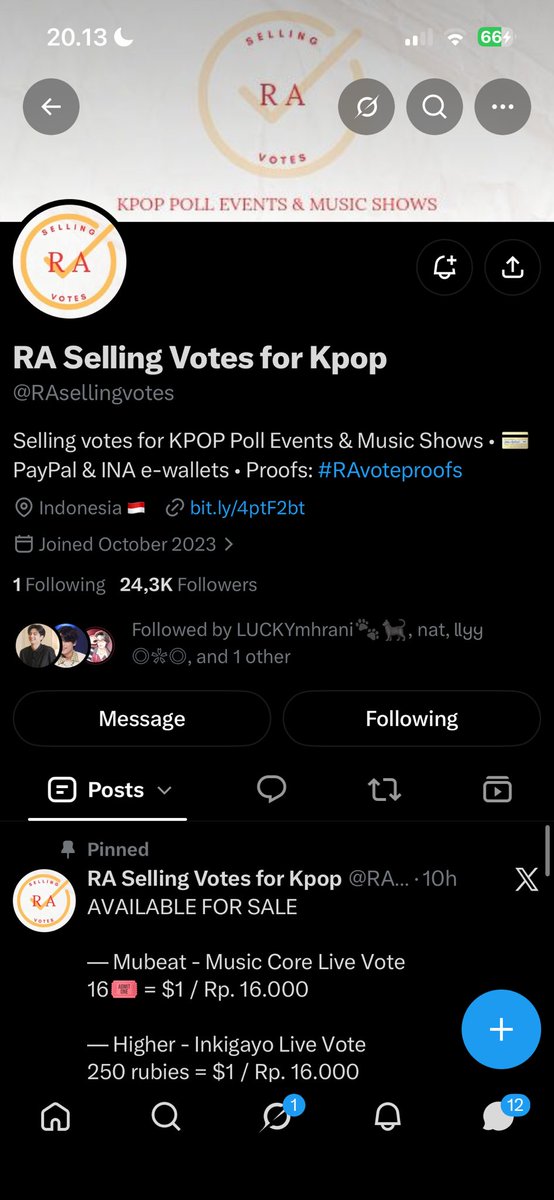The image size is (554, 1200).
Task: Open messages with 12 unread badge
Action: [x=500, y=1113]
